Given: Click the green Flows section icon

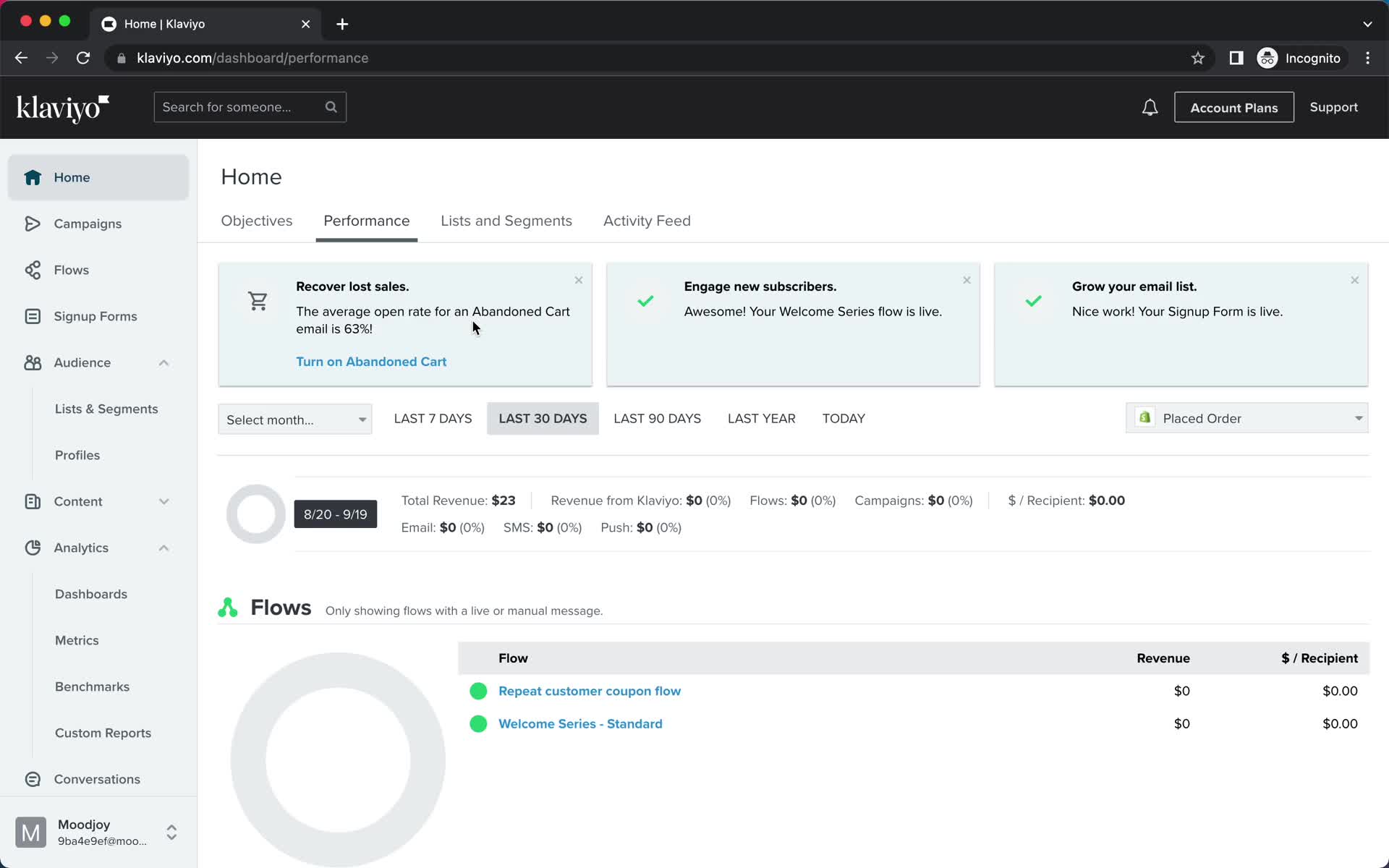Looking at the screenshot, I should point(228,608).
